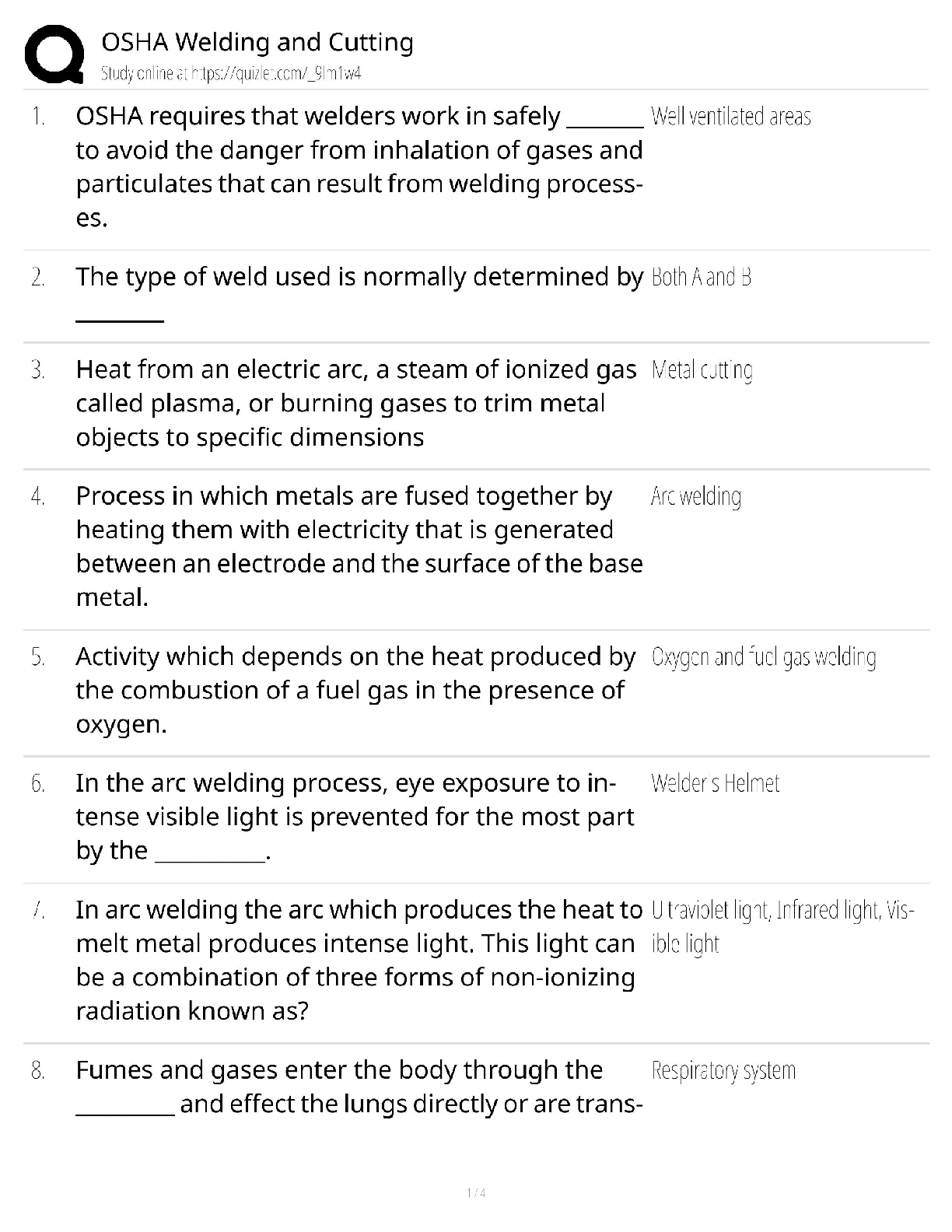Click the title OSHA Welding and Cutting
Image resolution: width=952 pixels, height=1232 pixels.
(x=257, y=42)
